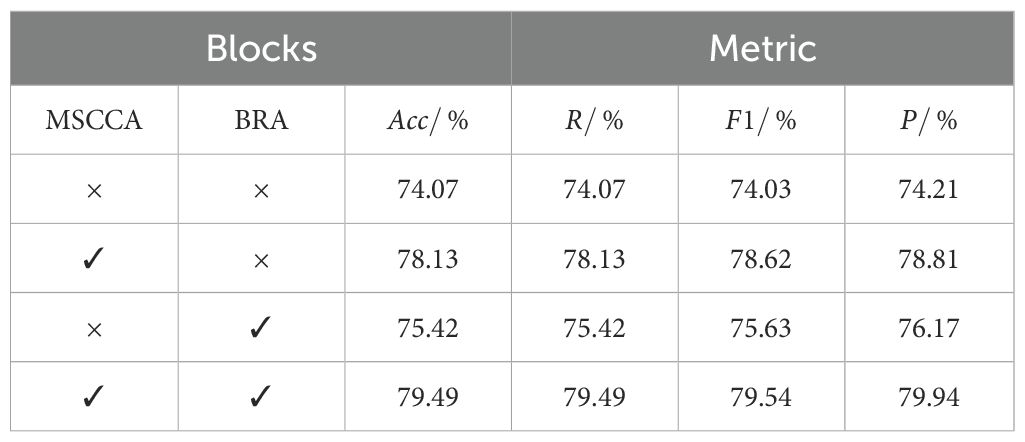The width and height of the screenshot is (1025, 442).
Task: Click the BRA checkmark in the 75.42 row
Action: [x=261, y=329]
